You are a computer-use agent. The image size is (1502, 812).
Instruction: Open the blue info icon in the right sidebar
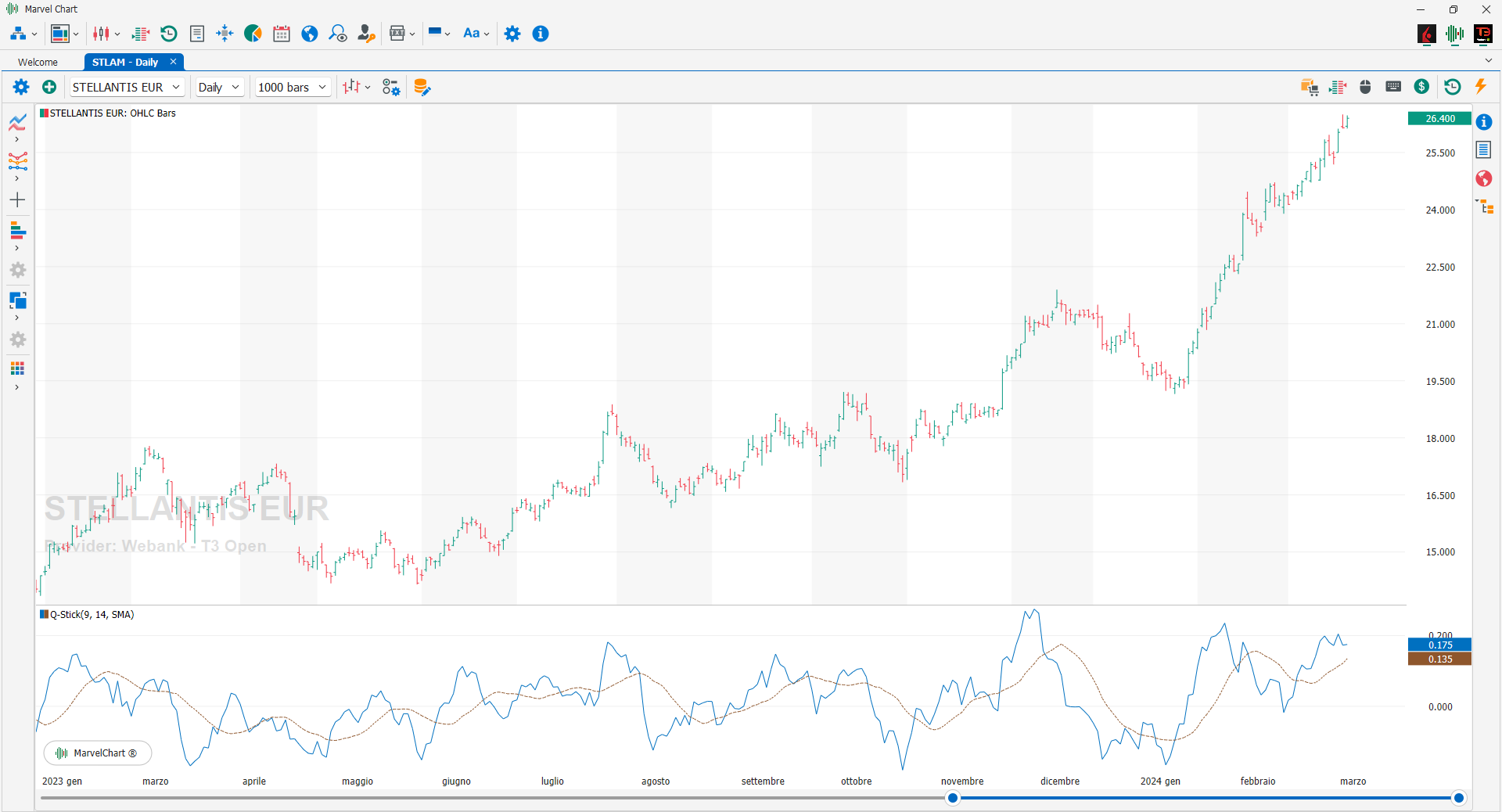[x=1484, y=122]
